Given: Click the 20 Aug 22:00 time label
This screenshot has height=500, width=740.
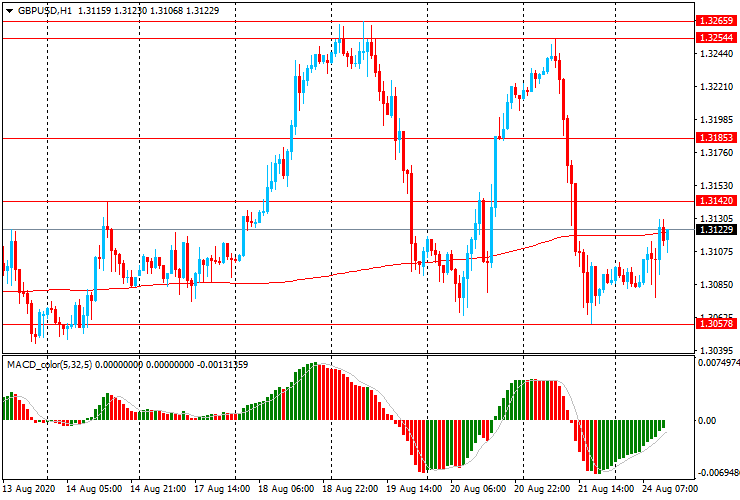Looking at the screenshot, I should click(x=543, y=488).
